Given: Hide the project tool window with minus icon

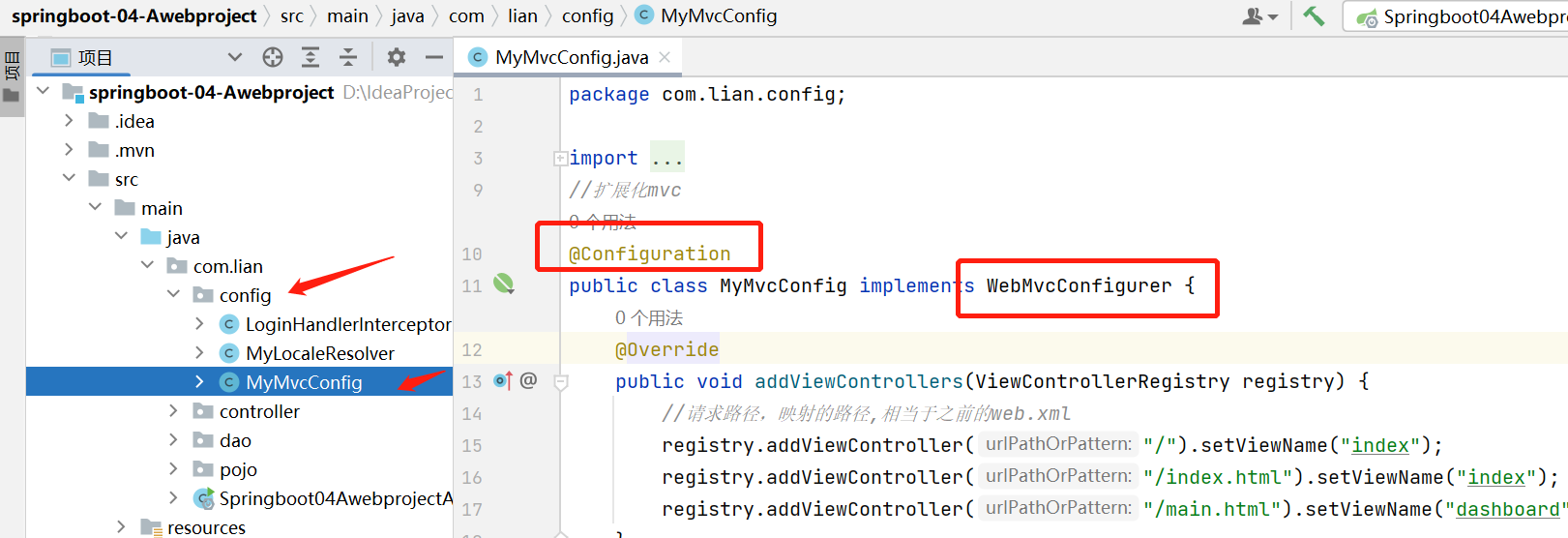Looking at the screenshot, I should pyautogui.click(x=434, y=58).
